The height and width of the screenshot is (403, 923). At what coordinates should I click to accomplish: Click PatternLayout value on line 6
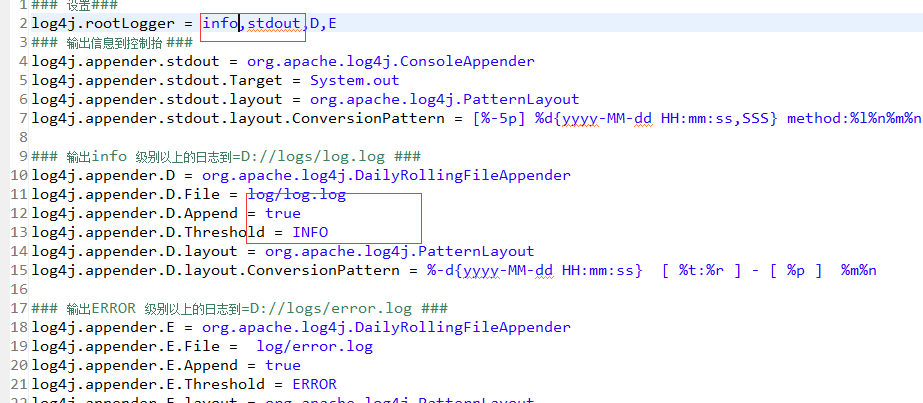pos(445,99)
